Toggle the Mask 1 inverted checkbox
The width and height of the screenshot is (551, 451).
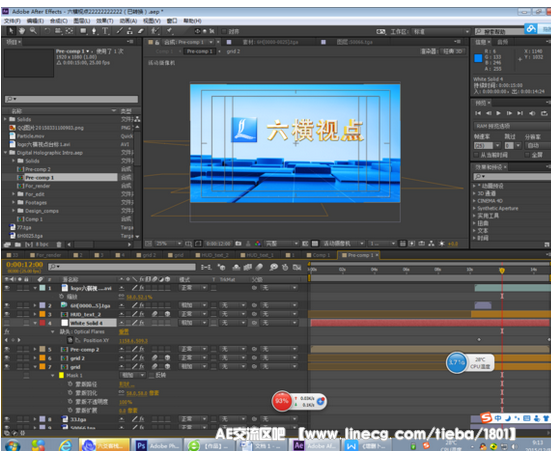[151, 375]
